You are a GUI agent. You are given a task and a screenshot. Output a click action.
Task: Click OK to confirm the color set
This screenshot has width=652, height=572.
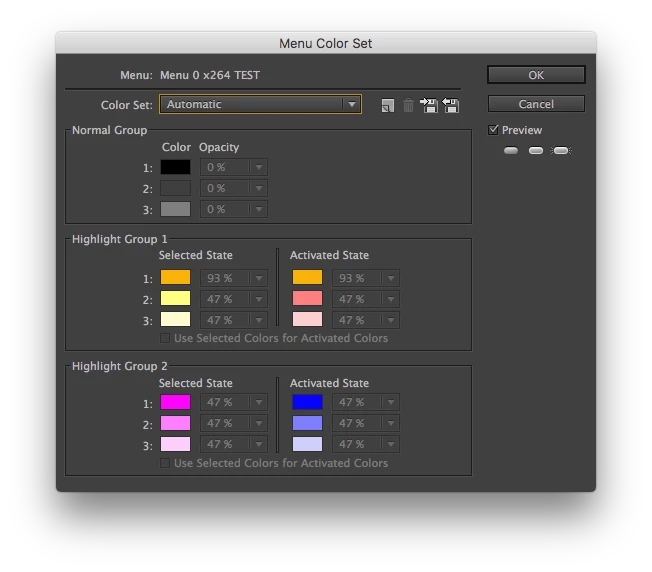tap(536, 75)
